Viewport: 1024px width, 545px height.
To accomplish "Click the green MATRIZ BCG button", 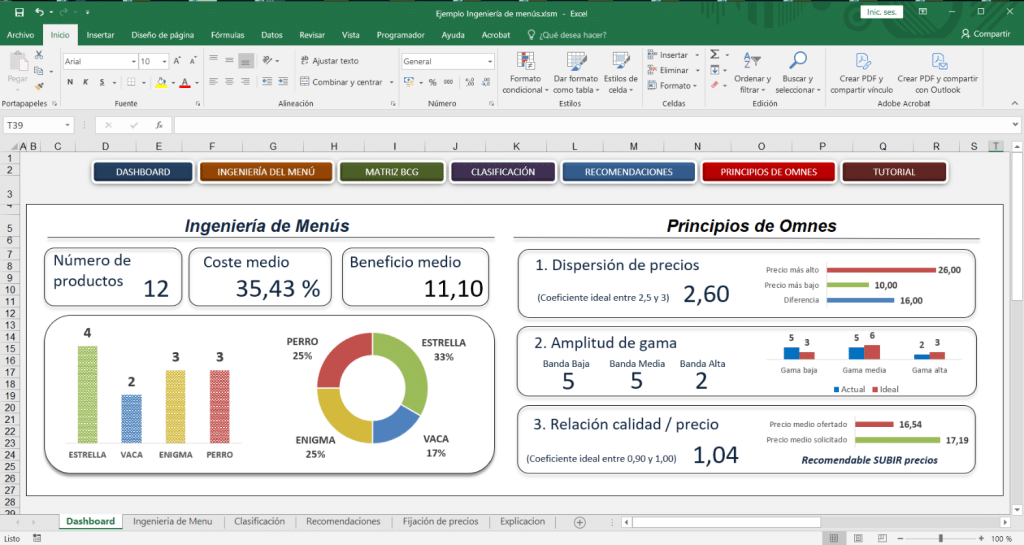I will pos(392,172).
